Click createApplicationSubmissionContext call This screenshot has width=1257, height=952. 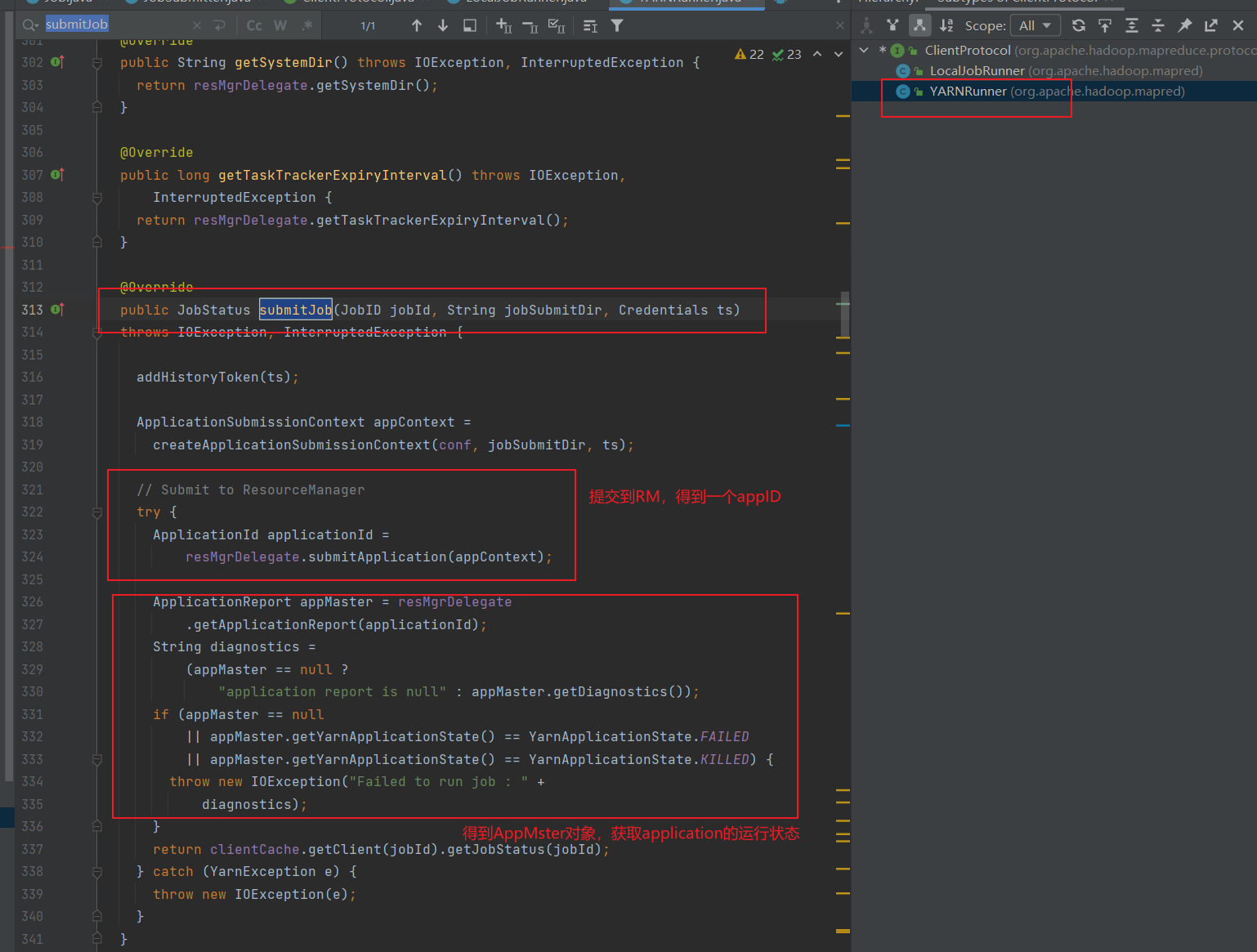pyautogui.click(x=390, y=445)
